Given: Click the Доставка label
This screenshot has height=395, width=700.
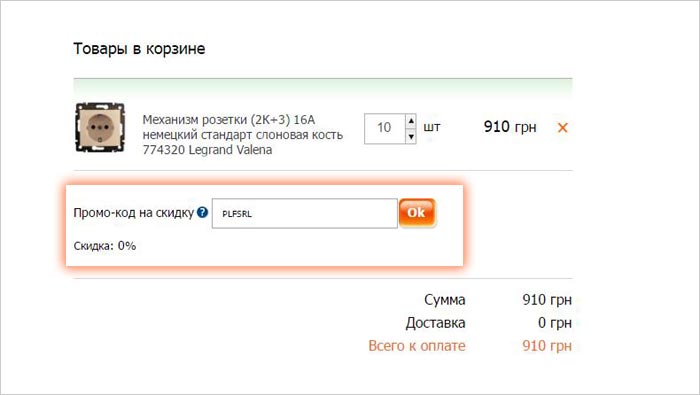Looking at the screenshot, I should click(x=435, y=323).
